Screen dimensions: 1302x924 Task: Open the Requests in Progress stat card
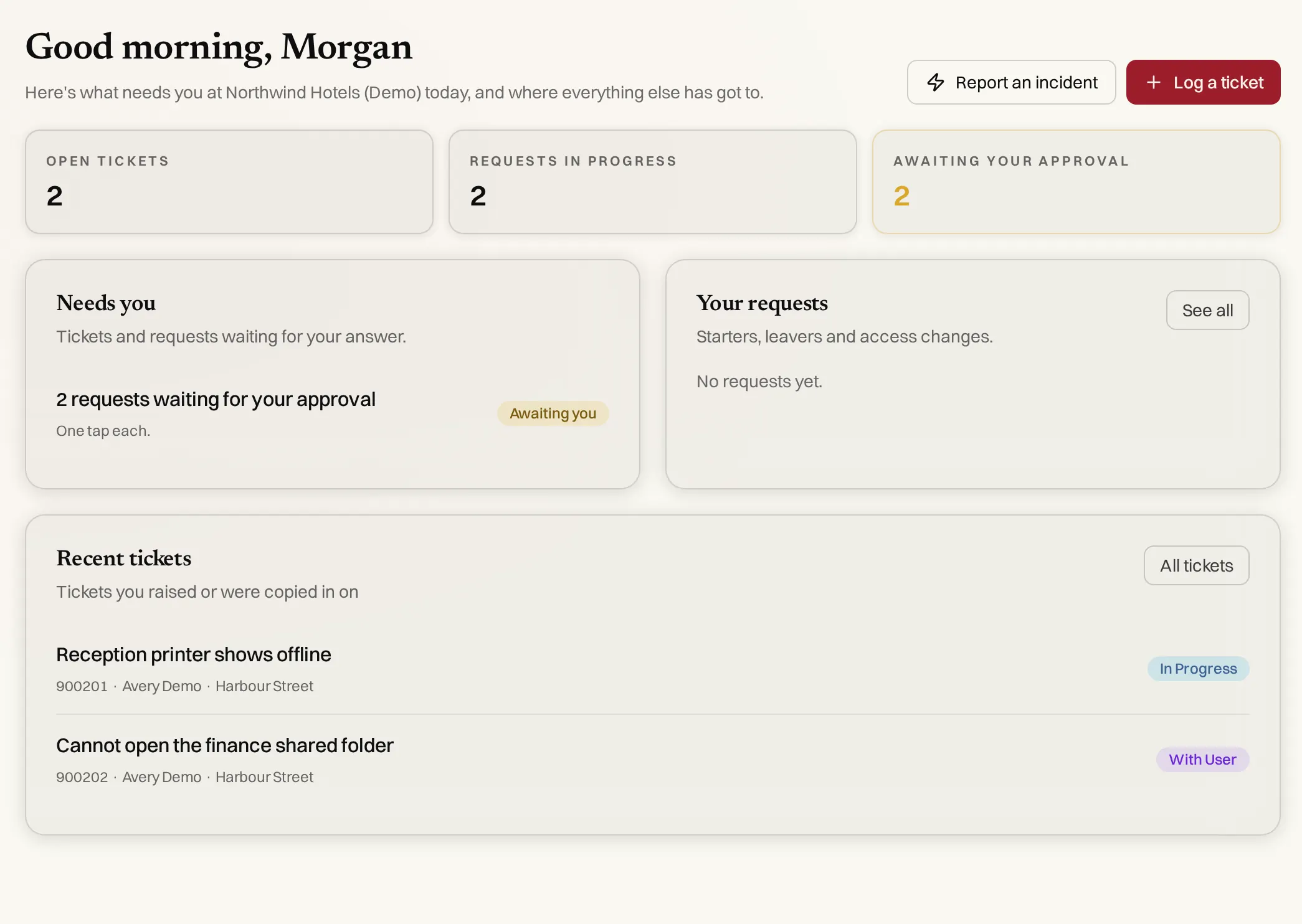(652, 182)
